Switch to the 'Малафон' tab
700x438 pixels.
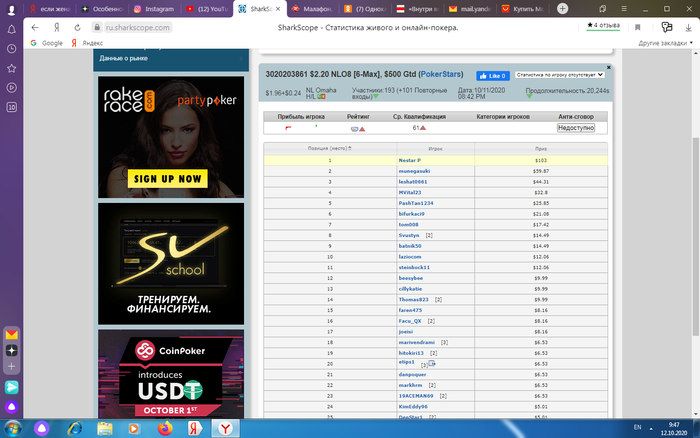pos(312,9)
